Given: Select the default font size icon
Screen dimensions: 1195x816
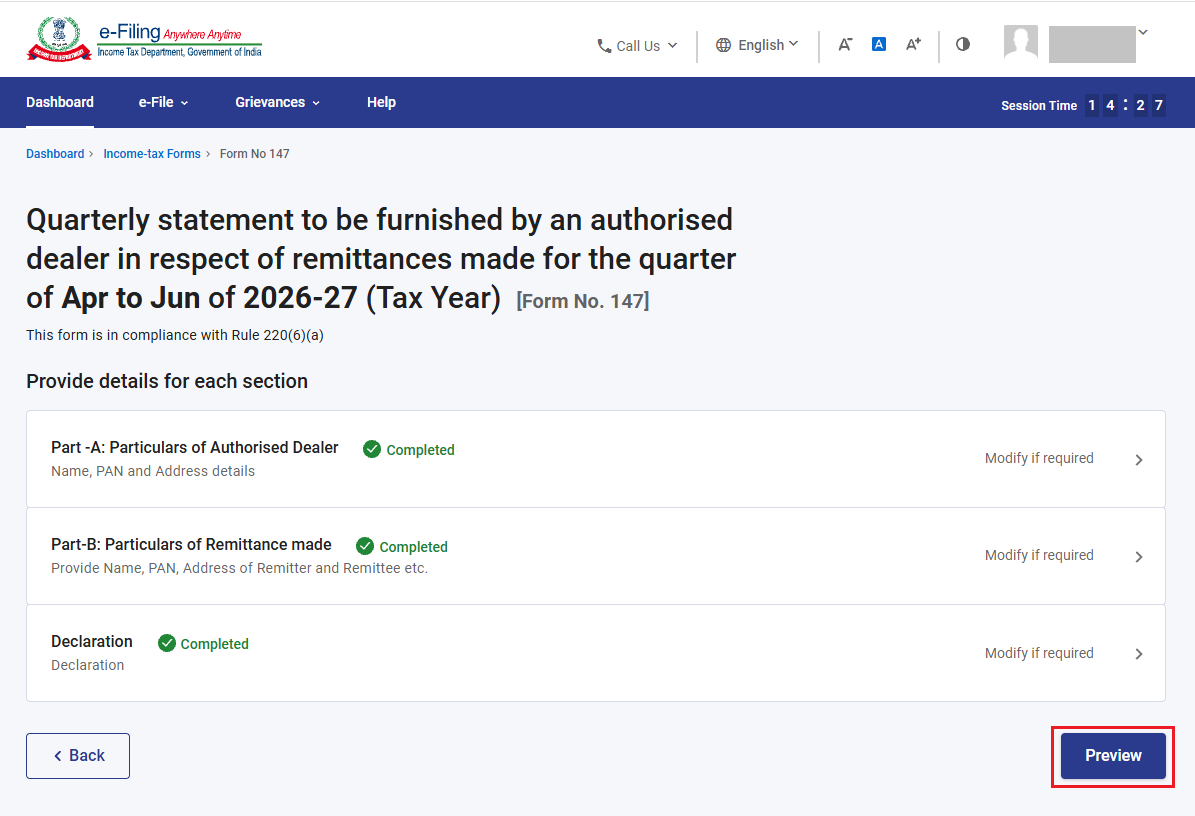Looking at the screenshot, I should point(879,44).
